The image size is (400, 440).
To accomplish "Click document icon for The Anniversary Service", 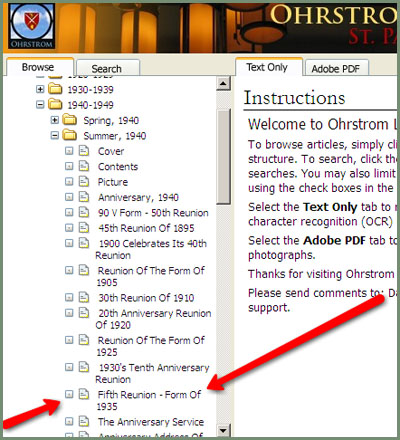I will [x=84, y=421].
